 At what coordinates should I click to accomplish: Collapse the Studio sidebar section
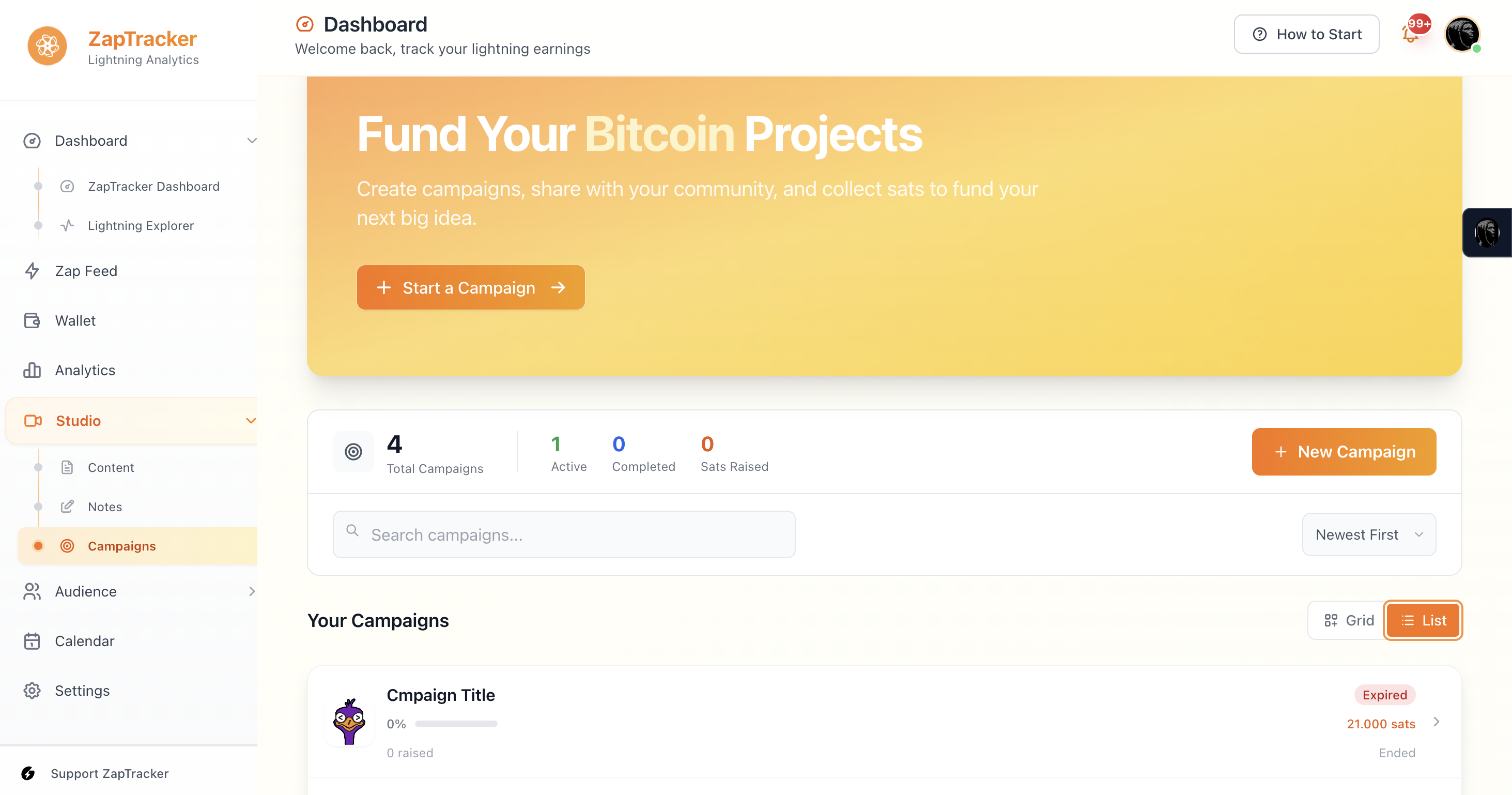pos(251,421)
